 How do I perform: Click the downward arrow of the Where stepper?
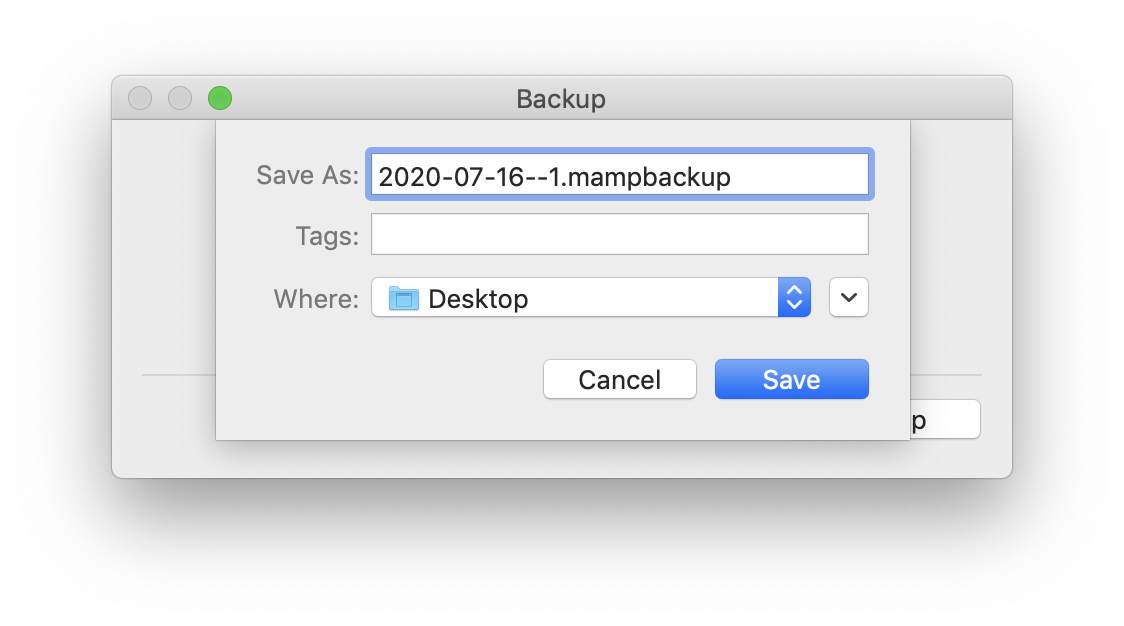(x=793, y=304)
